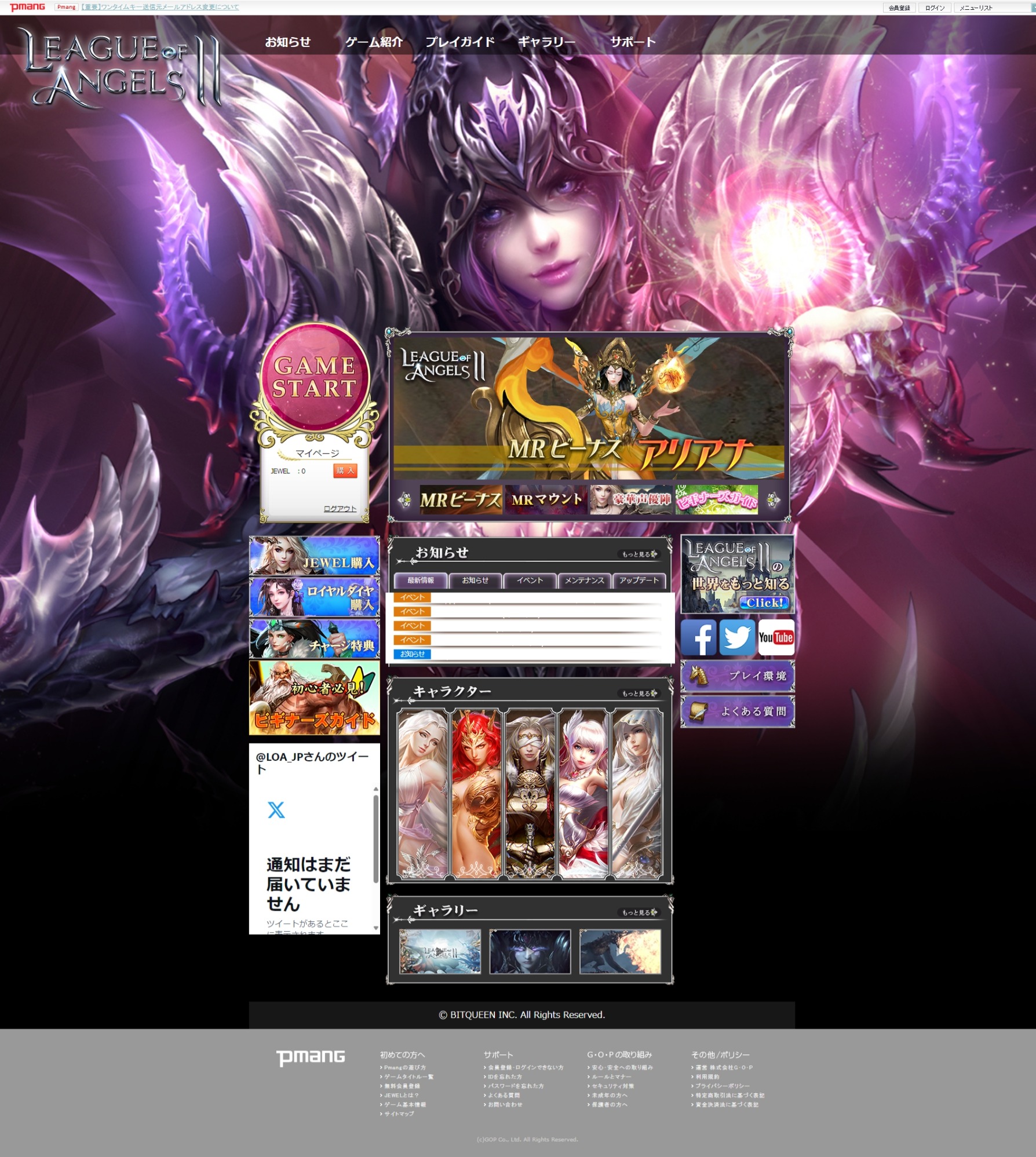Click the Pmang logo in top bar
This screenshot has width=1036, height=1157.
pyautogui.click(x=27, y=7)
